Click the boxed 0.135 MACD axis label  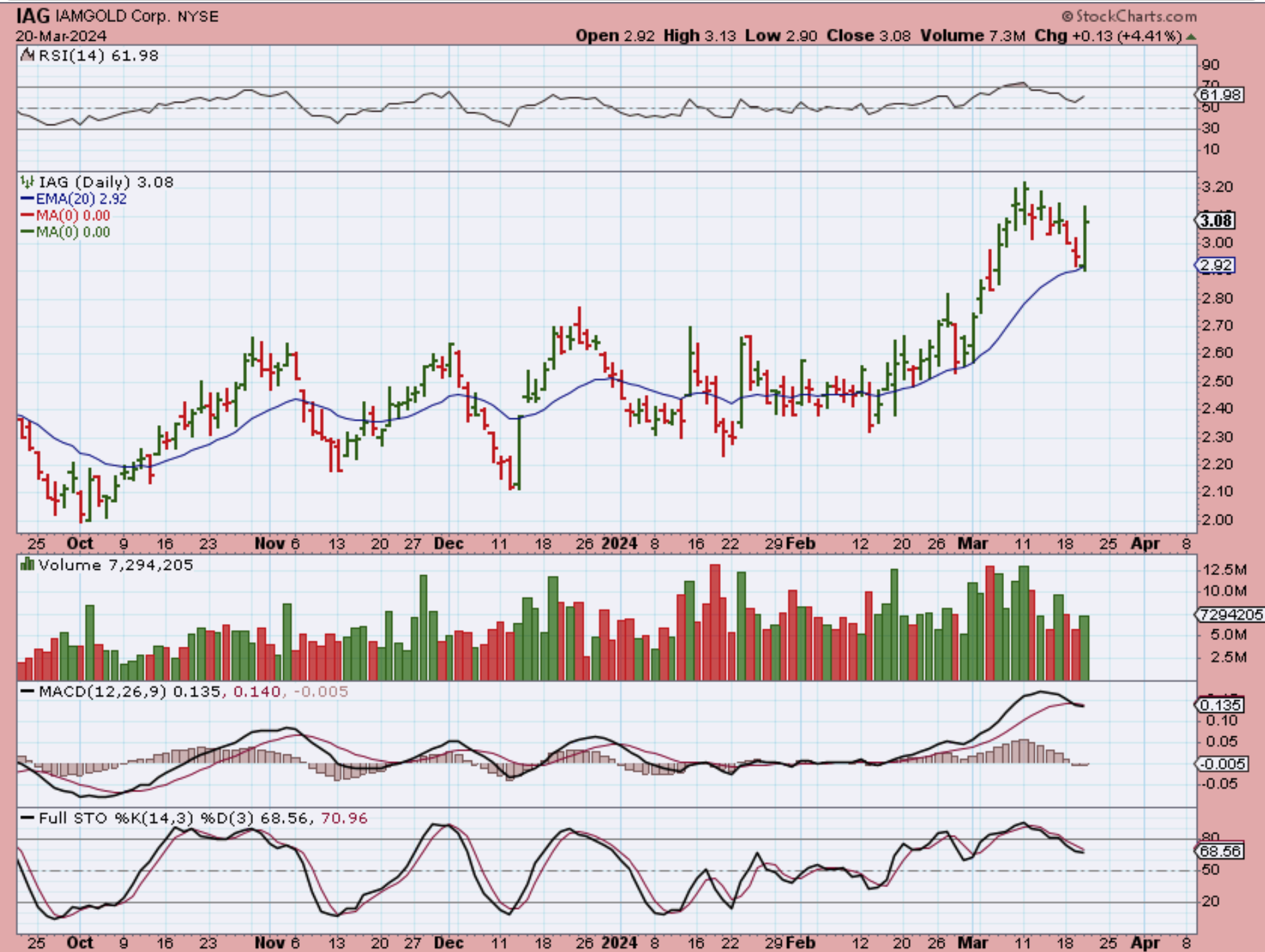click(1220, 705)
